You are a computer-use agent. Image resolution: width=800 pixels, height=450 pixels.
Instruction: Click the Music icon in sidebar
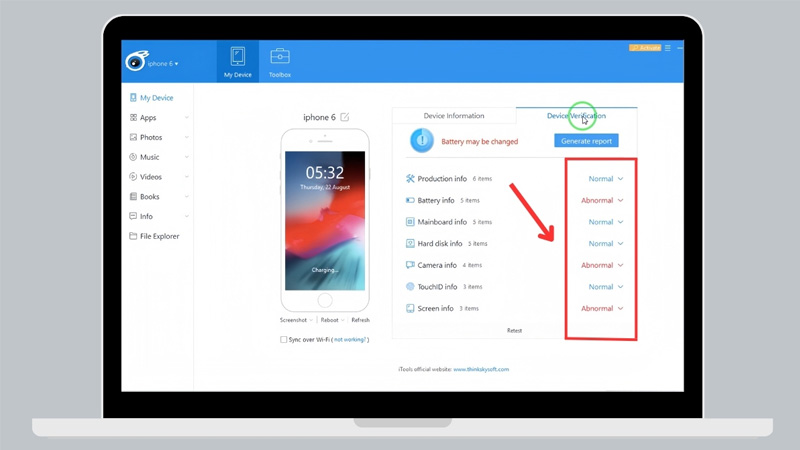coord(133,157)
